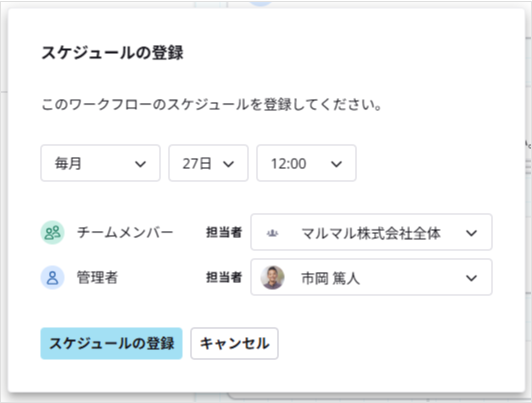Click the green チームメンバー group icon
The height and width of the screenshot is (403, 532).
(x=53, y=233)
